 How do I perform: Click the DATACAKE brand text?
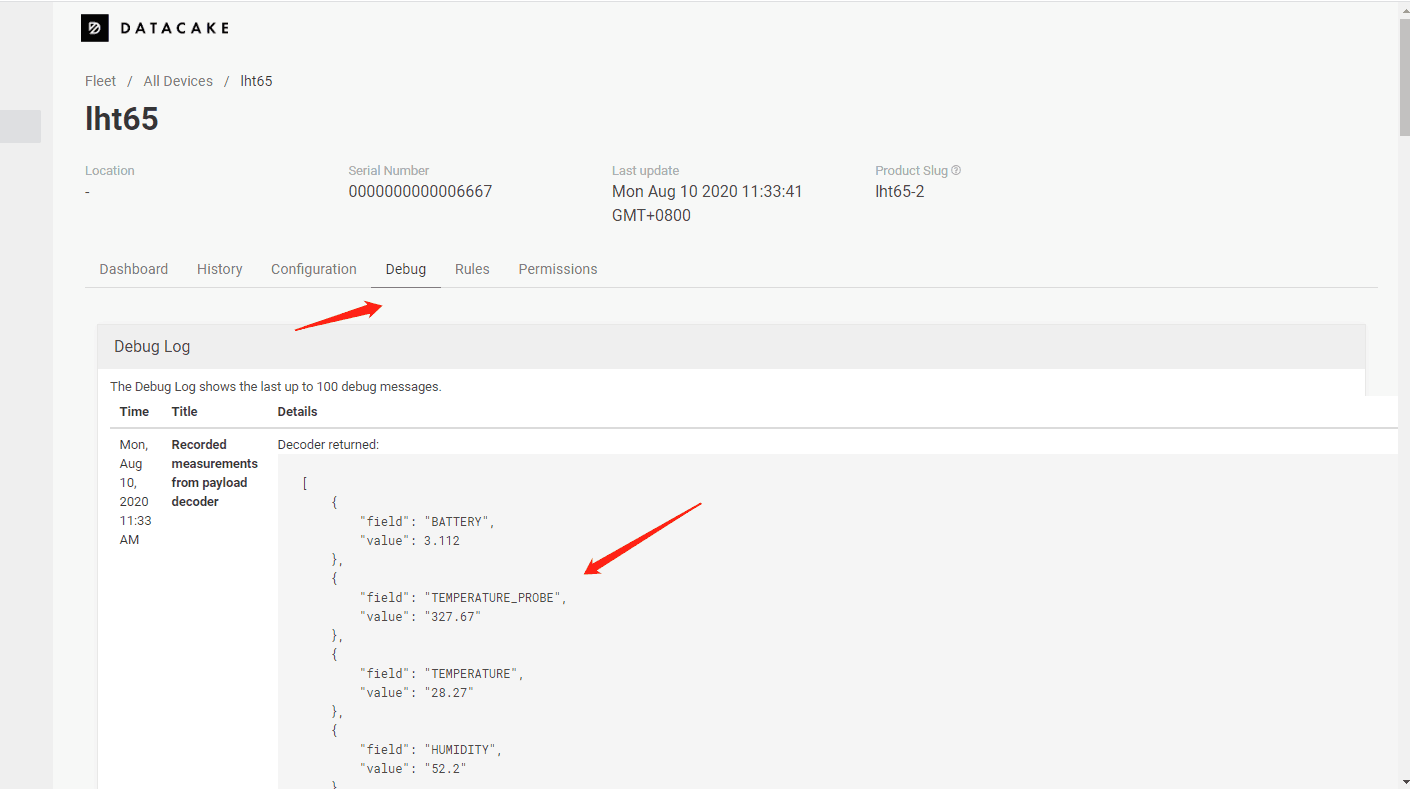[x=175, y=28]
